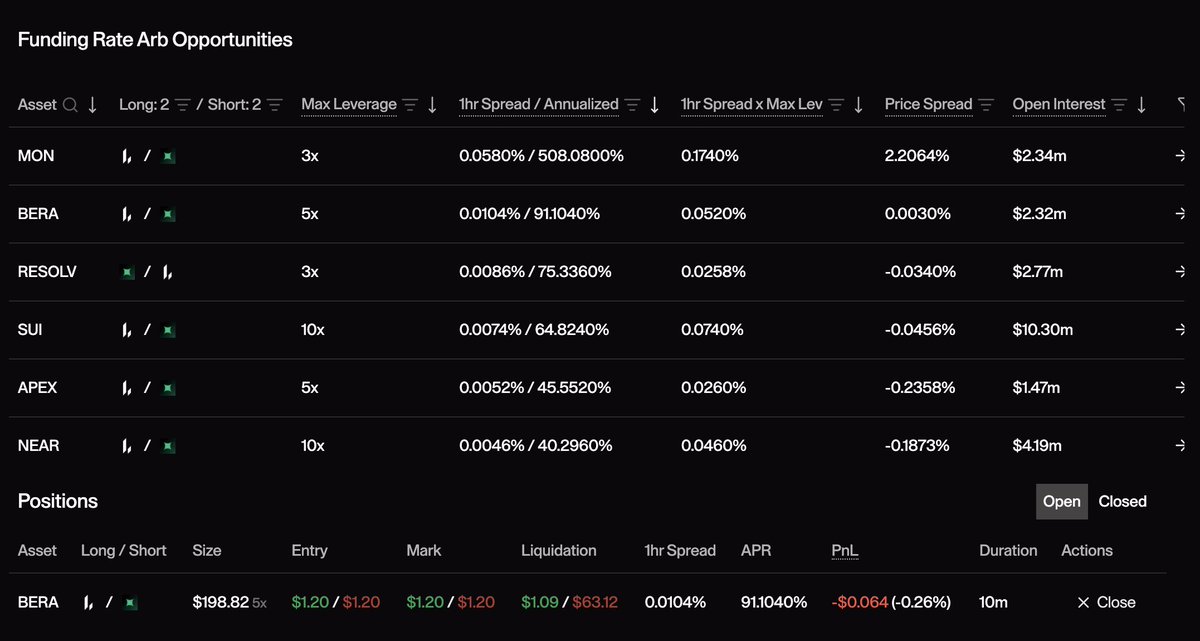The width and height of the screenshot is (1200, 641).
Task: Click the MON row long exchange icon
Action: 127,157
